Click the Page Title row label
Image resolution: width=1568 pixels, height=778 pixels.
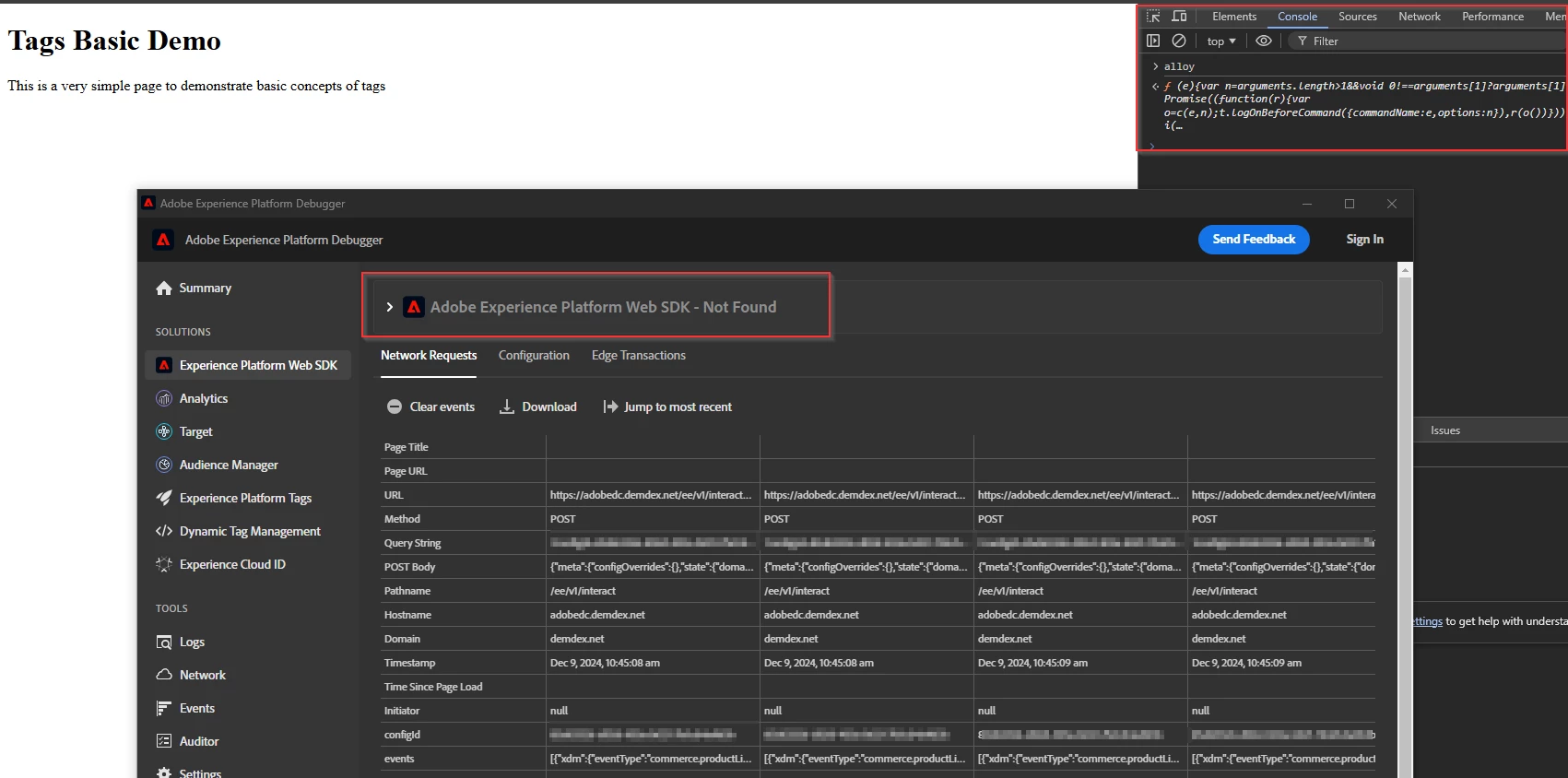tap(406, 447)
